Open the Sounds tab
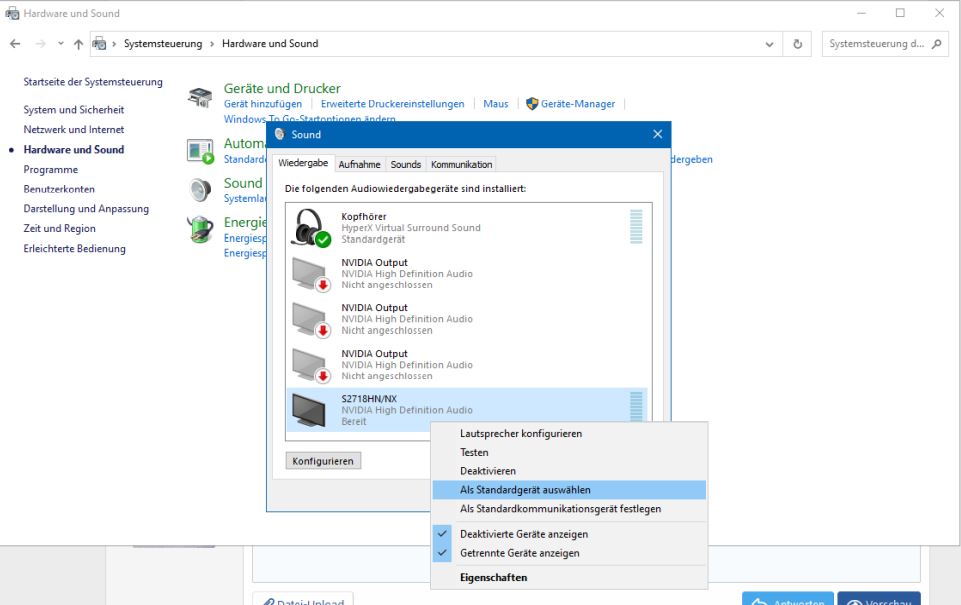The height and width of the screenshot is (605, 961). point(405,164)
